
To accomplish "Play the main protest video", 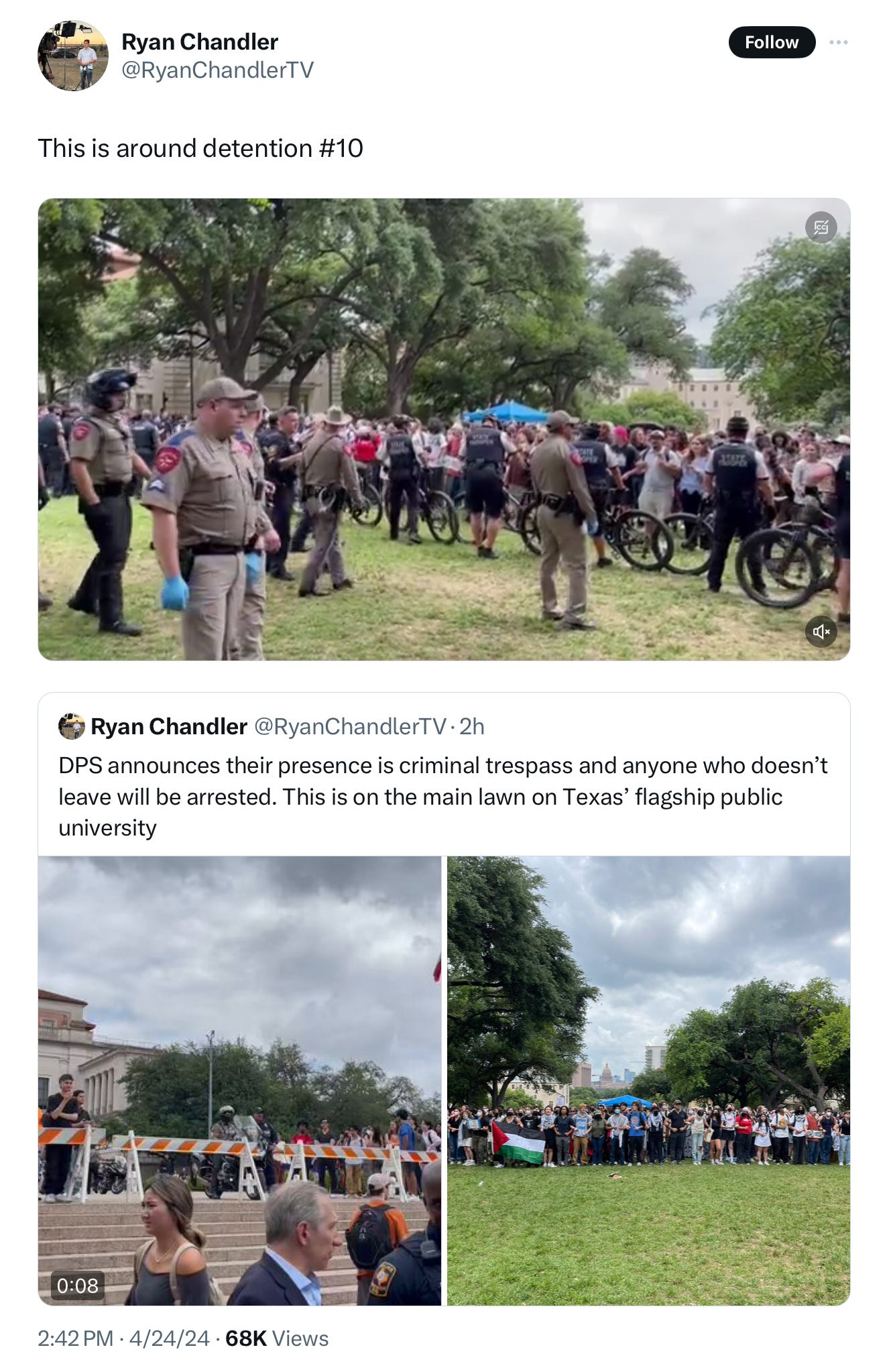I will 444,429.
